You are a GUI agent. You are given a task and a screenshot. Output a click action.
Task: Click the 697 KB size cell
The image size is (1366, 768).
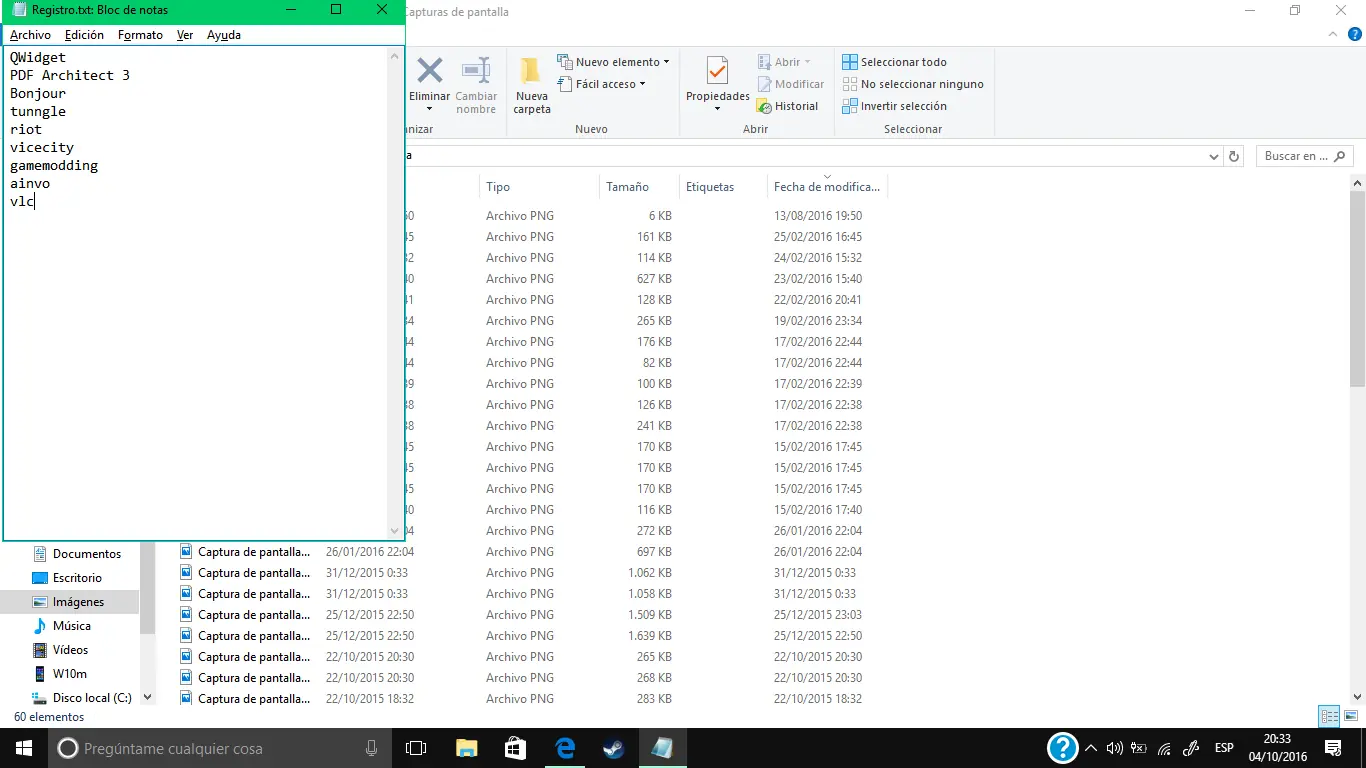point(654,552)
